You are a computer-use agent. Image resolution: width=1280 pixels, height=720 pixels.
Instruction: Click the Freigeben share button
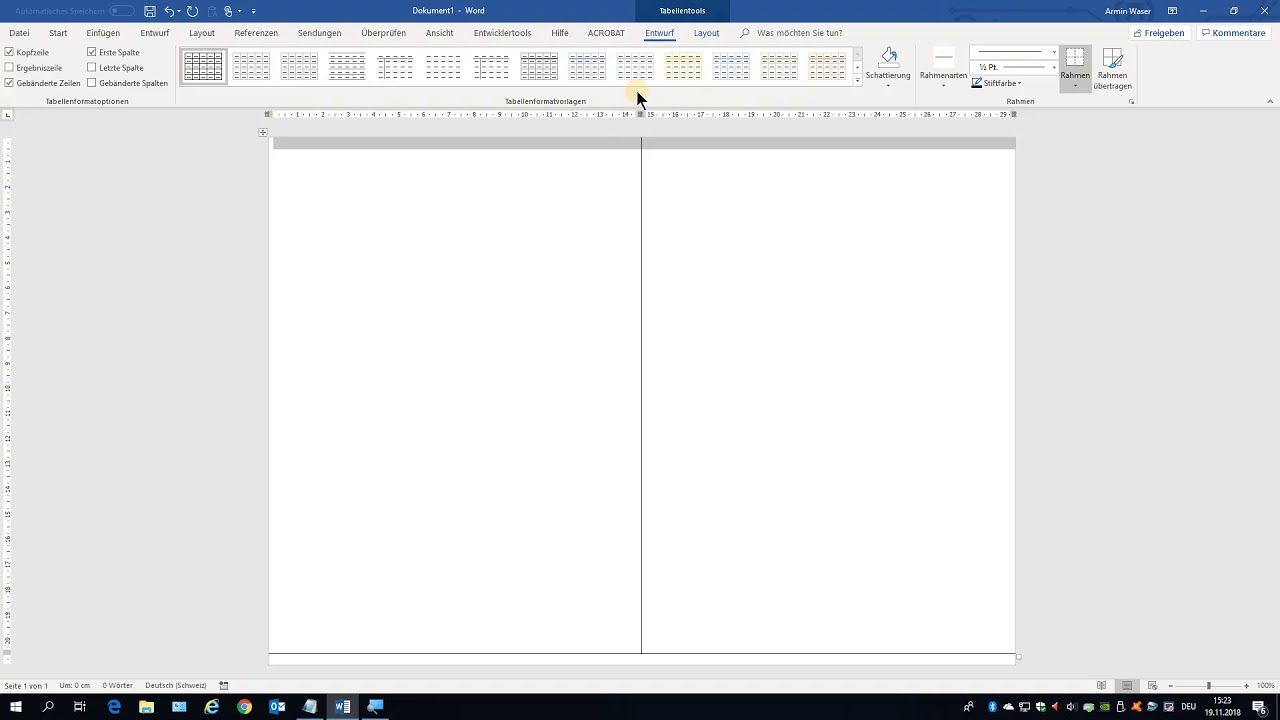1159,33
